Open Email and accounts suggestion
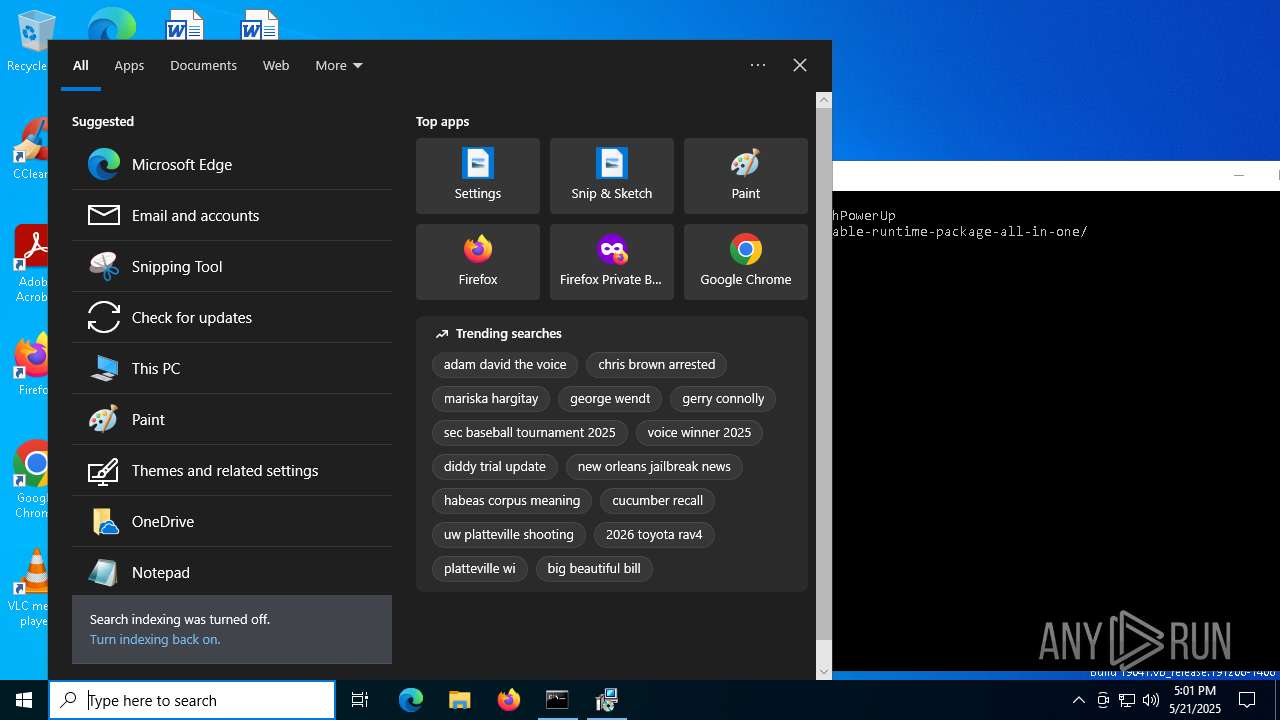The height and width of the screenshot is (720, 1280). (x=231, y=216)
